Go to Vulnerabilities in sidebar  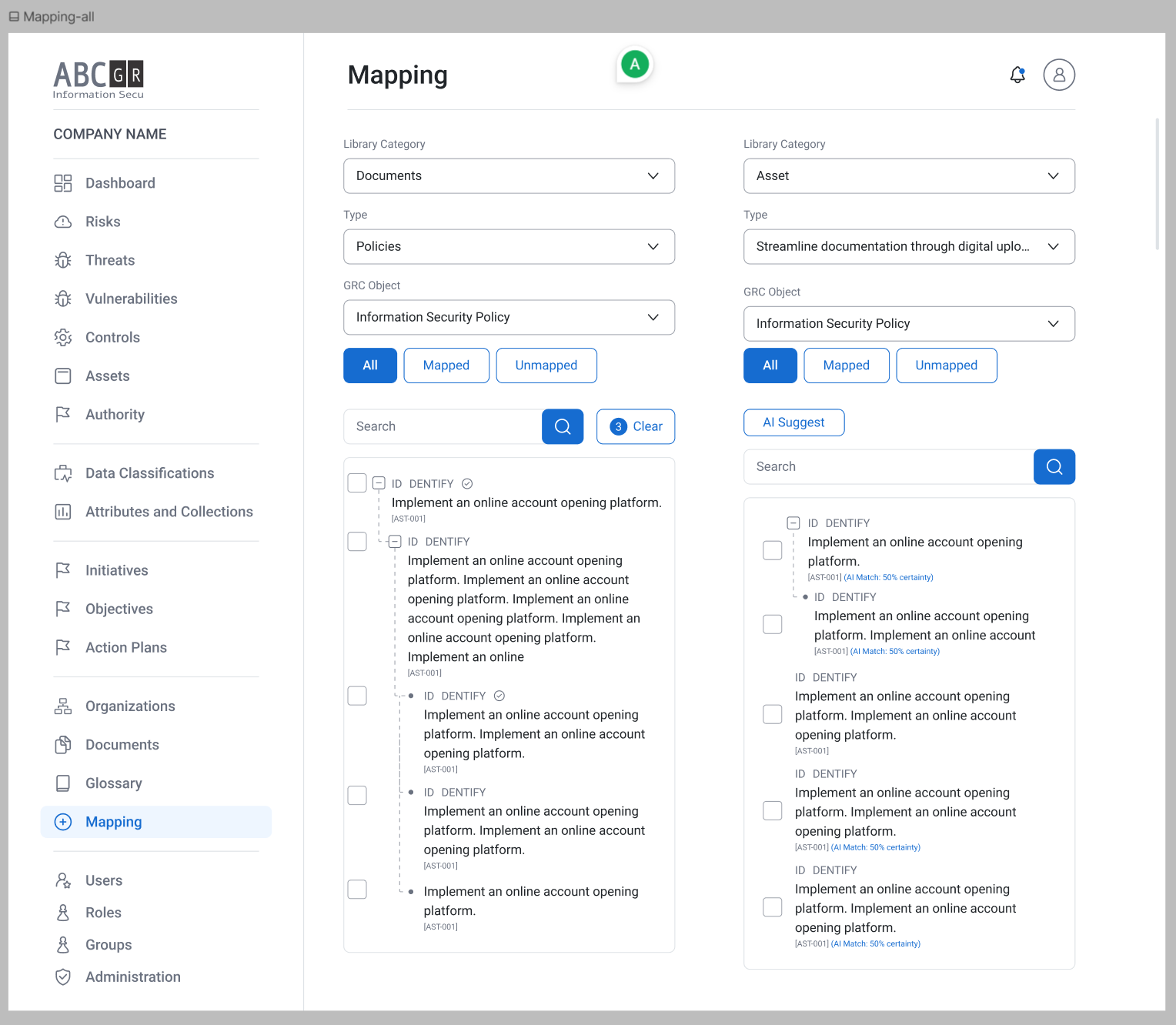131,299
